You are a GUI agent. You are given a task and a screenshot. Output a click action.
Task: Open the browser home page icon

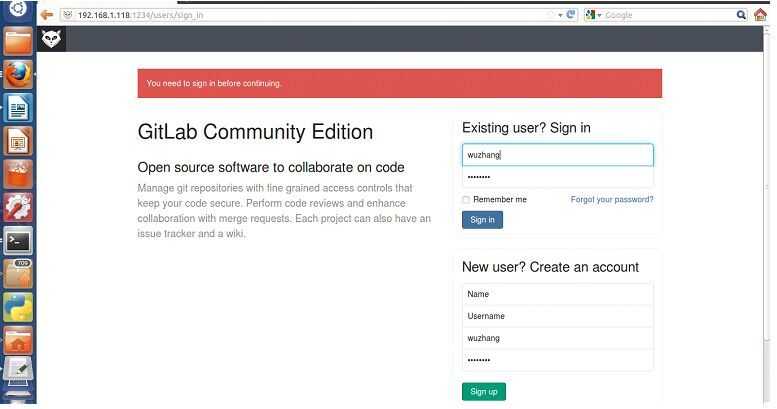(761, 15)
